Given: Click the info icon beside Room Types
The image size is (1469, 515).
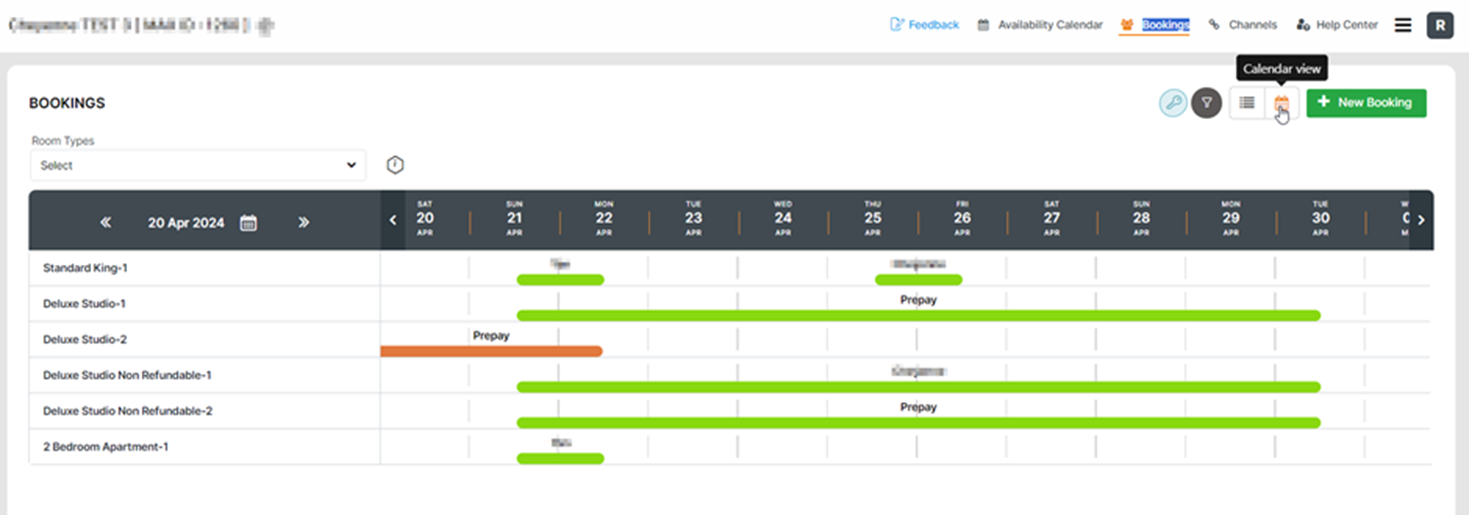Looking at the screenshot, I should click(395, 165).
